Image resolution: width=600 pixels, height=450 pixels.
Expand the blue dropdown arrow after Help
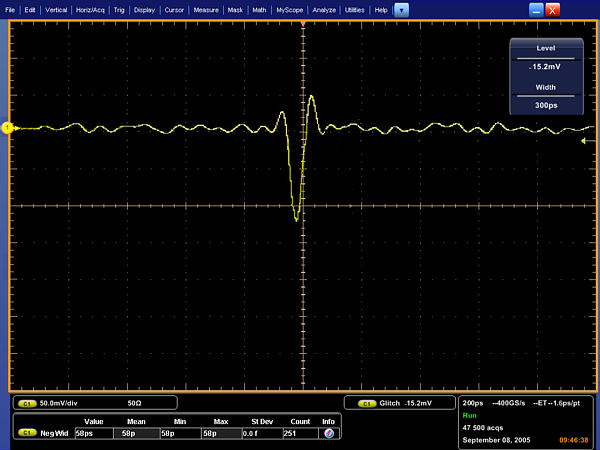coord(401,9)
